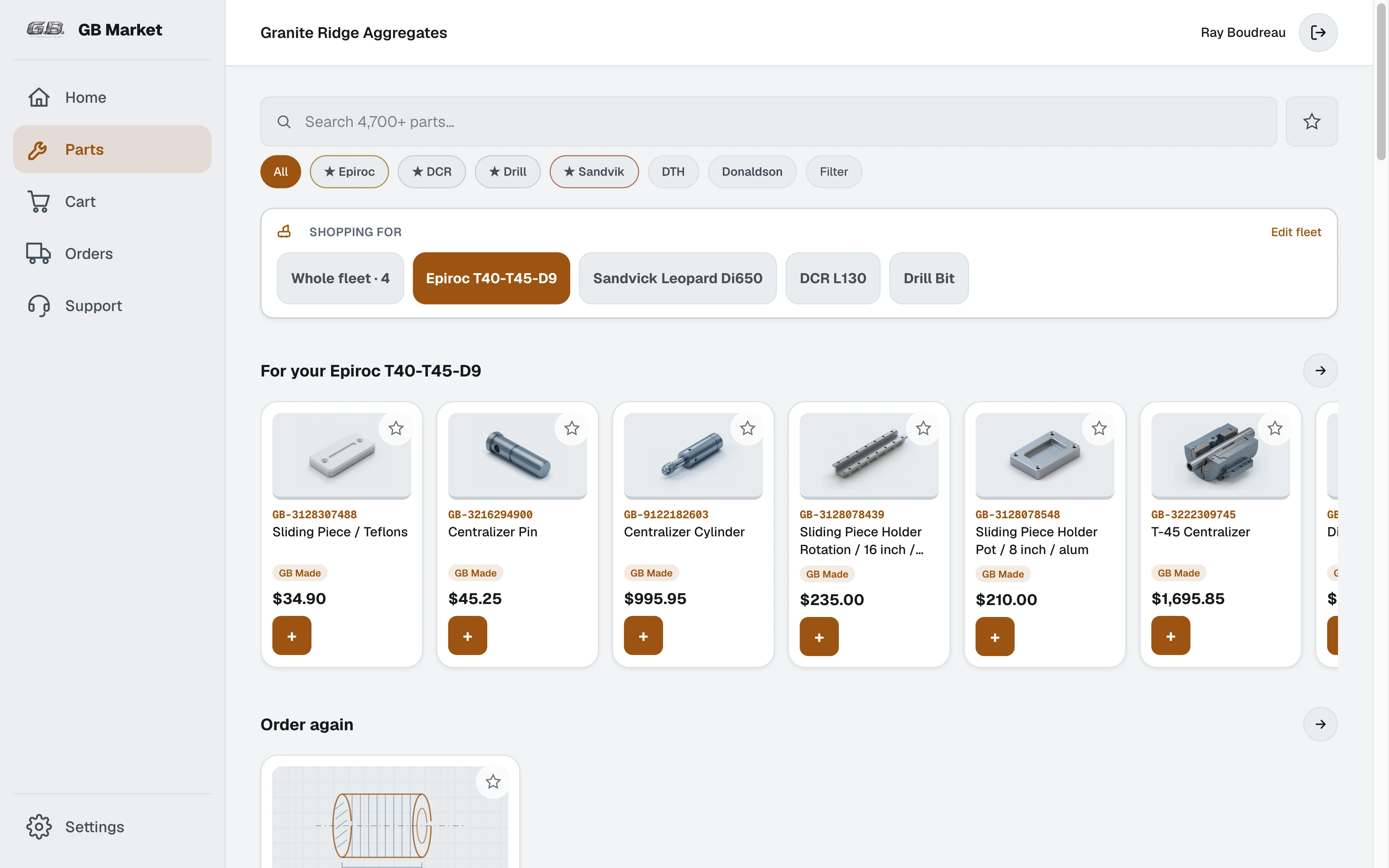Open Centralizer Pin product image
This screenshot has height=868, width=1389.
(517, 456)
